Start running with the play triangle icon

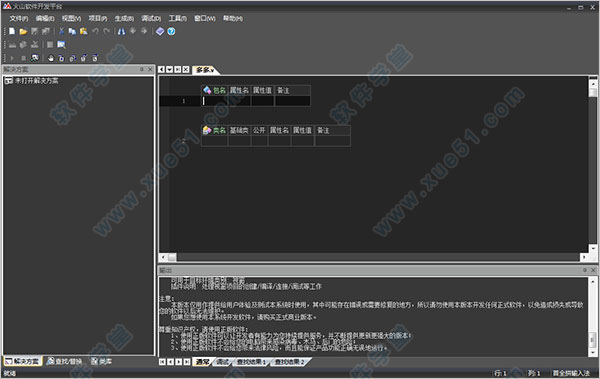[x=12, y=58]
